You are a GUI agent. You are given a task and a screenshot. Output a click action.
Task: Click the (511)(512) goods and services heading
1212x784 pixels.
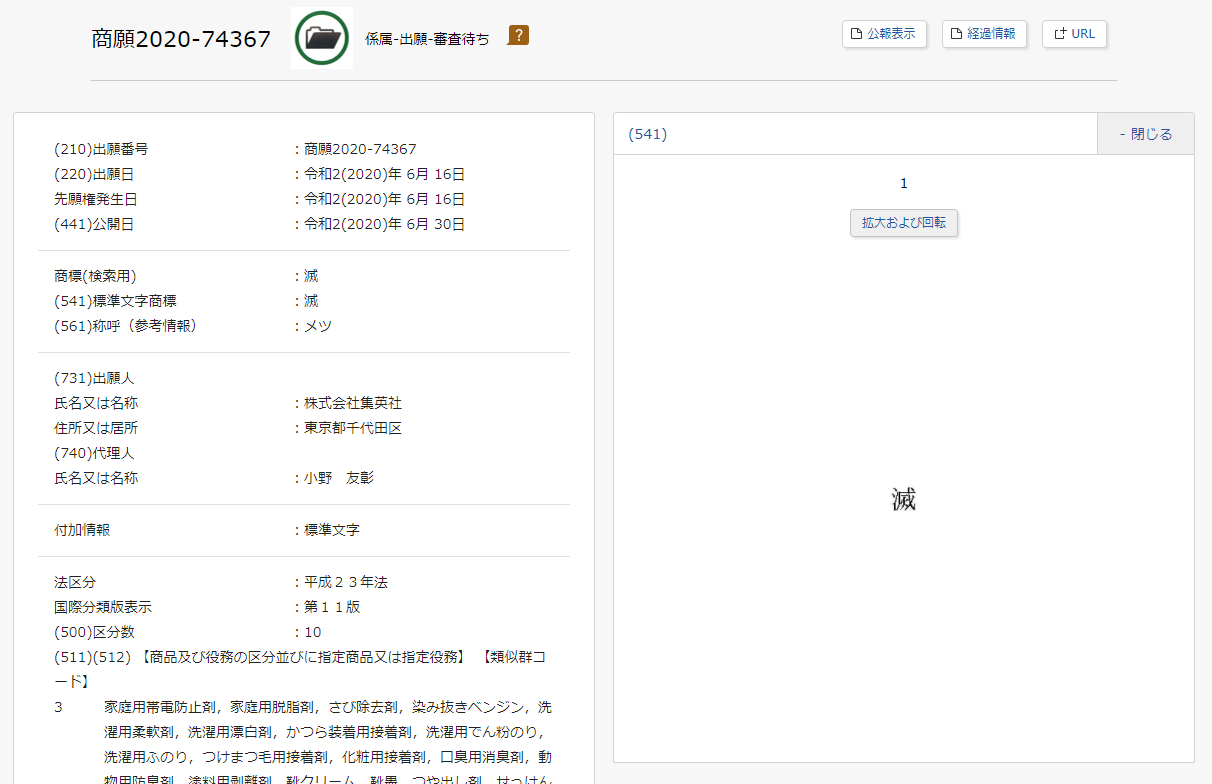300,669
